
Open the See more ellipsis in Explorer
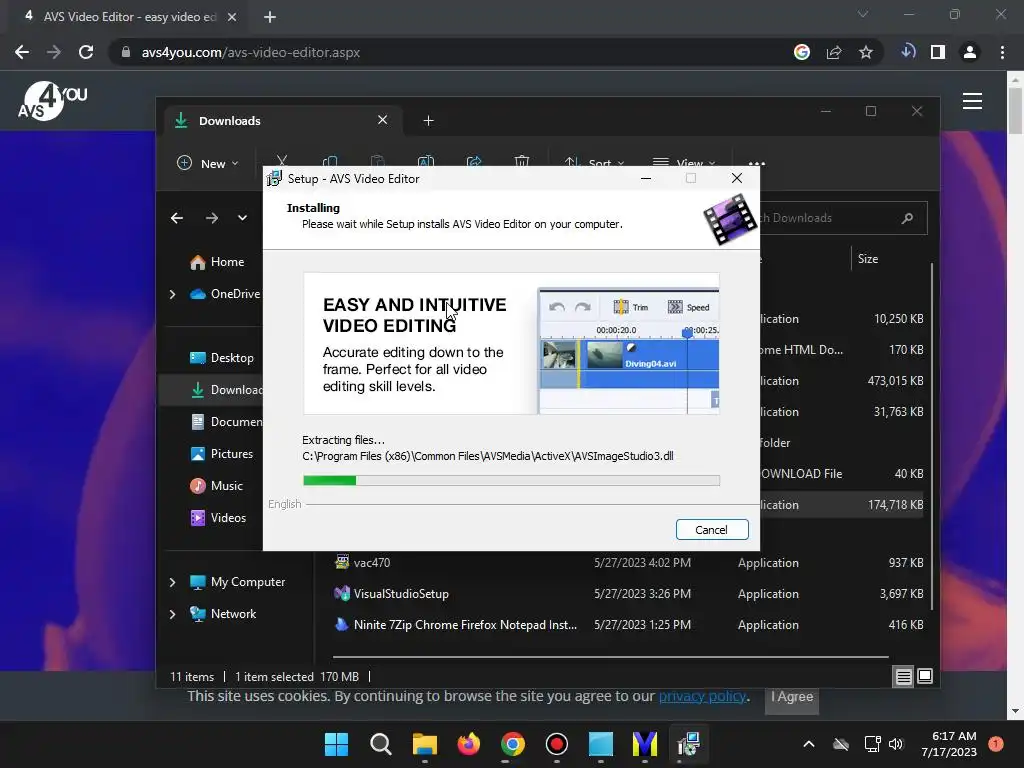pyautogui.click(x=756, y=164)
